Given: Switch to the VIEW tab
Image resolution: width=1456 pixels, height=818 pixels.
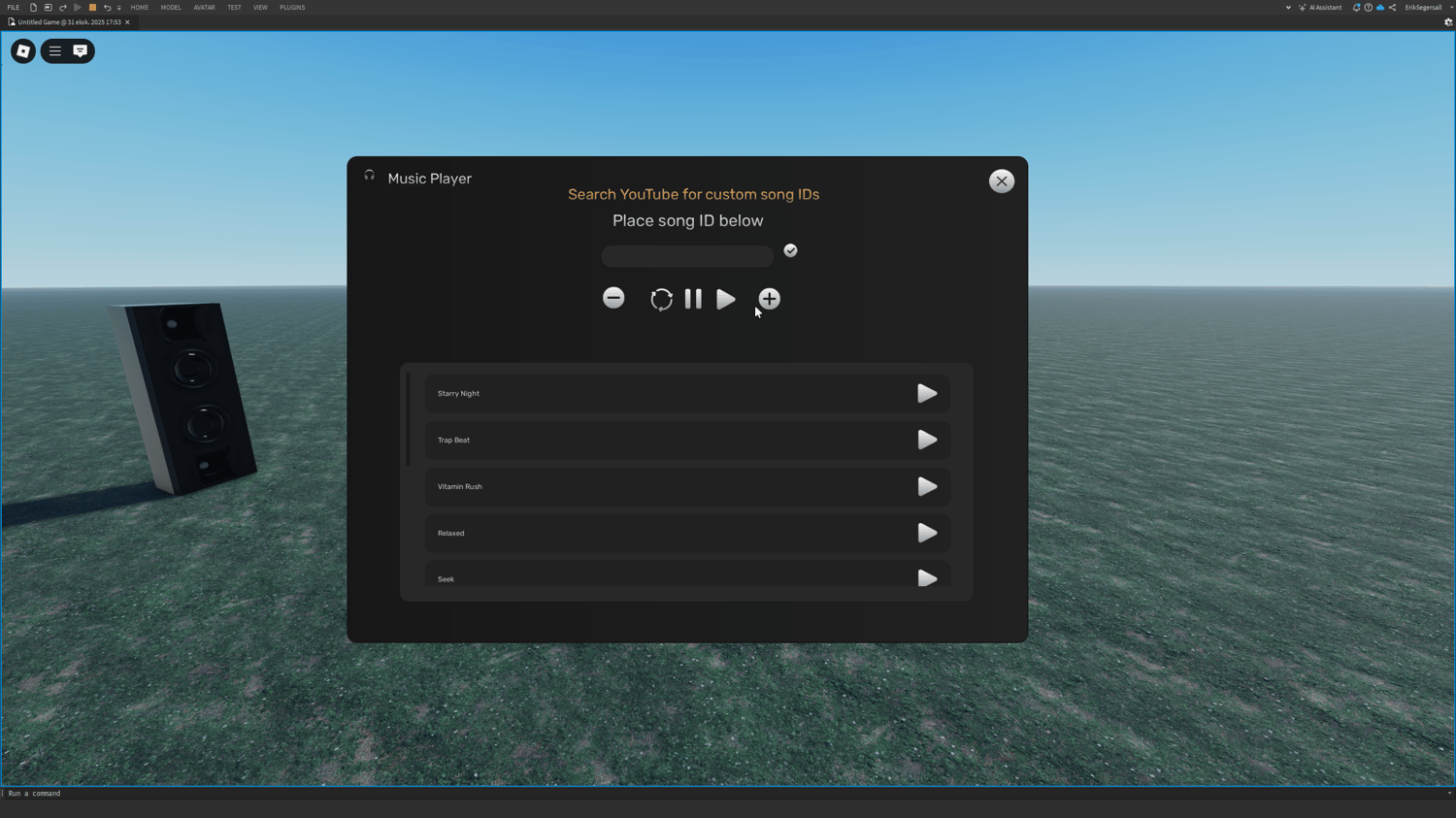Looking at the screenshot, I should click(x=260, y=8).
